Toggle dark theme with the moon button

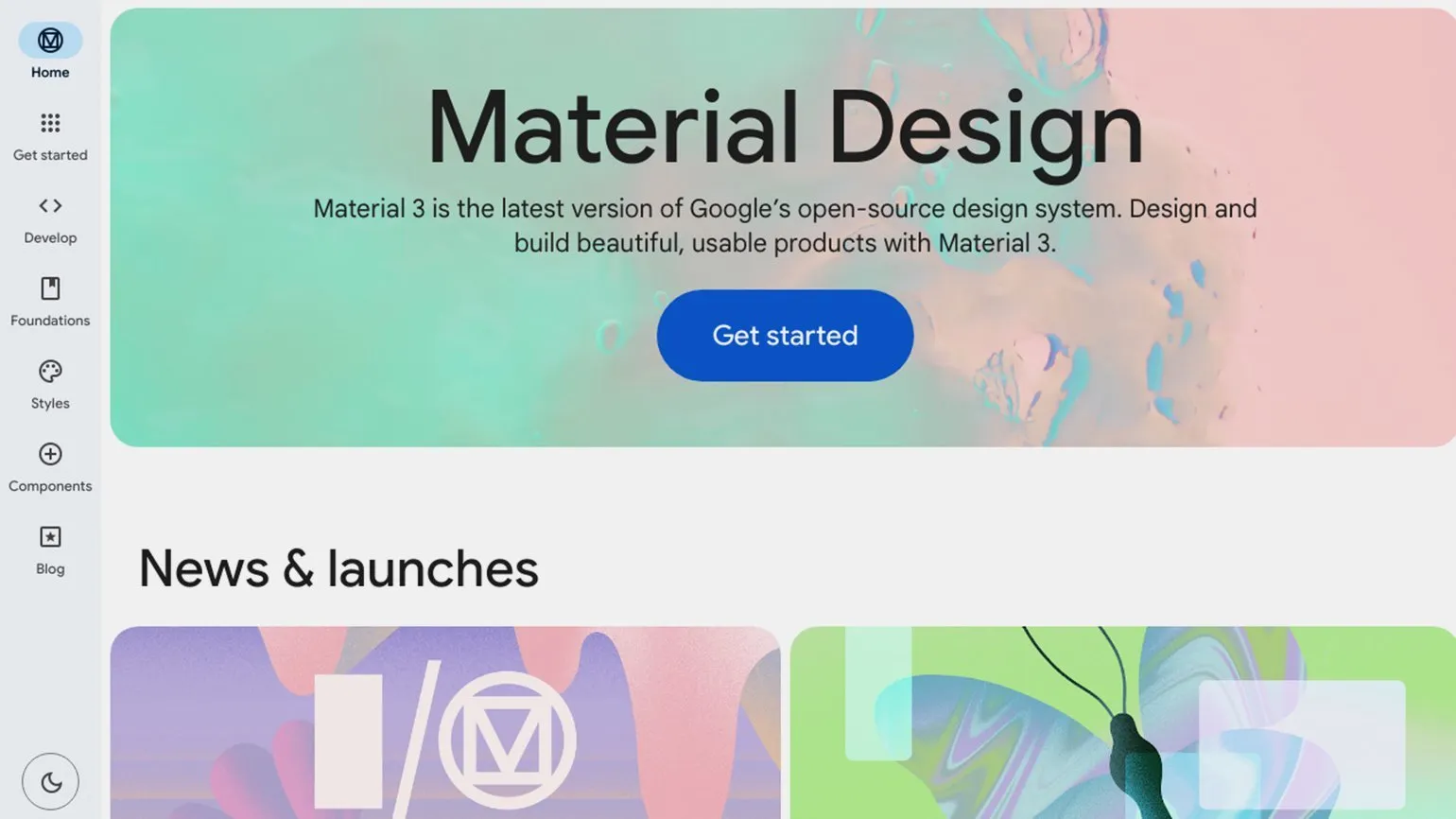tap(50, 781)
